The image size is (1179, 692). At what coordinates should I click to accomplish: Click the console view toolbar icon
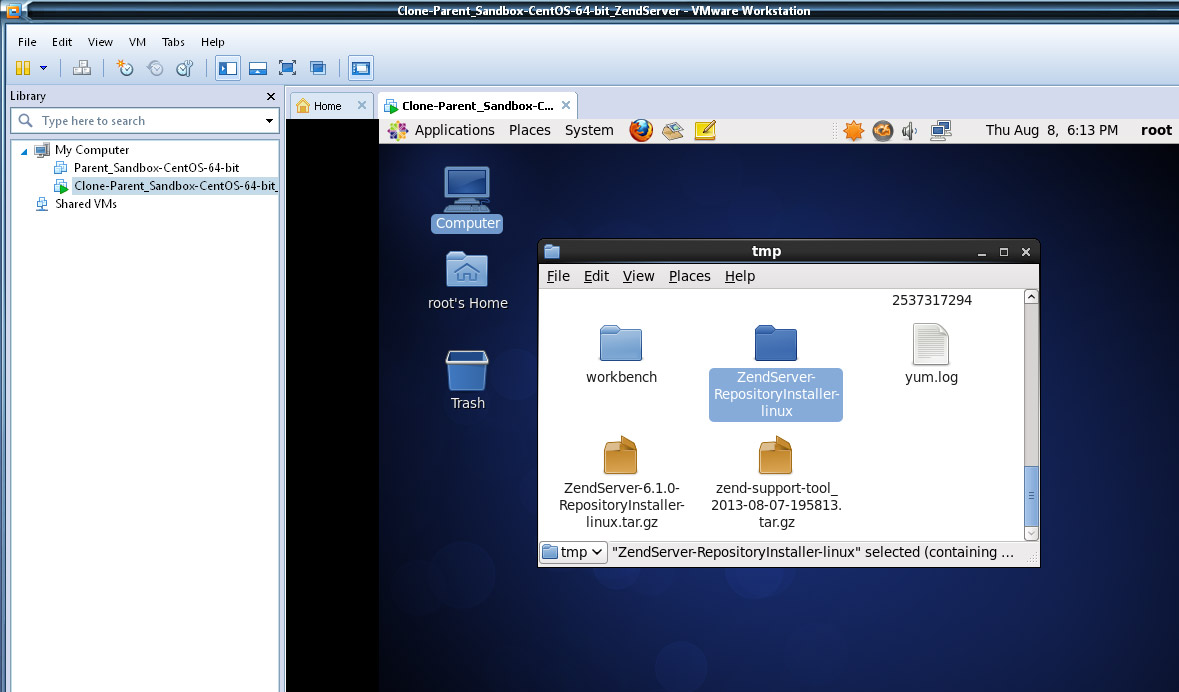[361, 68]
